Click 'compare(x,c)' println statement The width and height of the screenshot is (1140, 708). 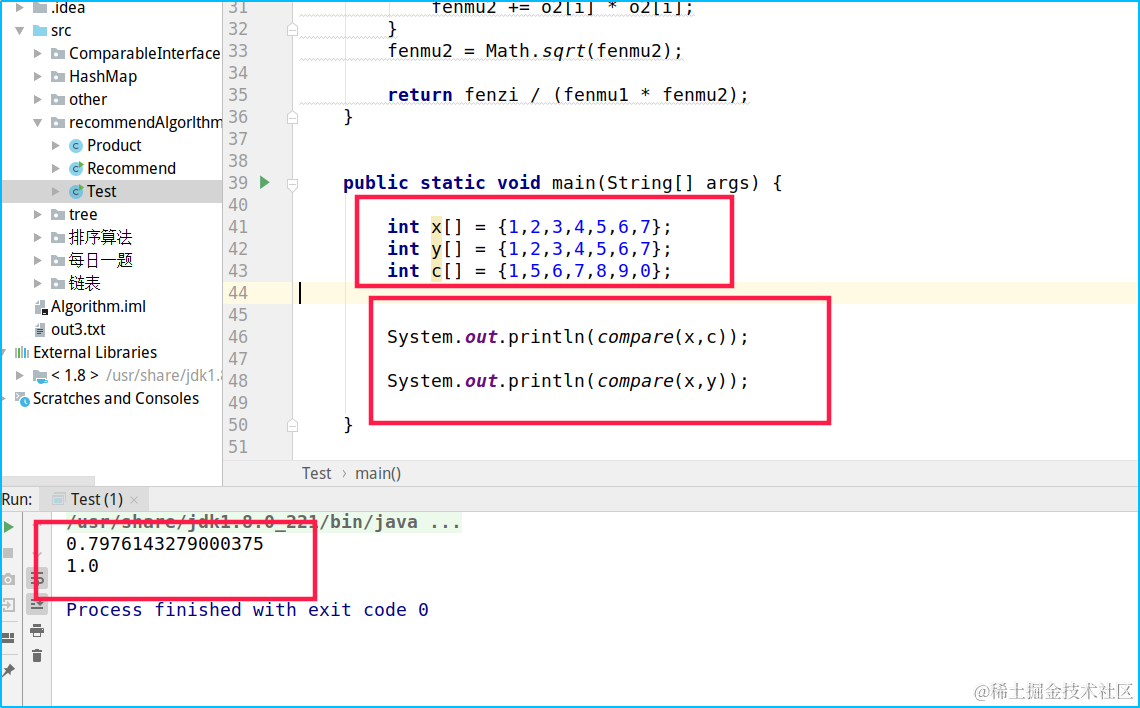[568, 337]
